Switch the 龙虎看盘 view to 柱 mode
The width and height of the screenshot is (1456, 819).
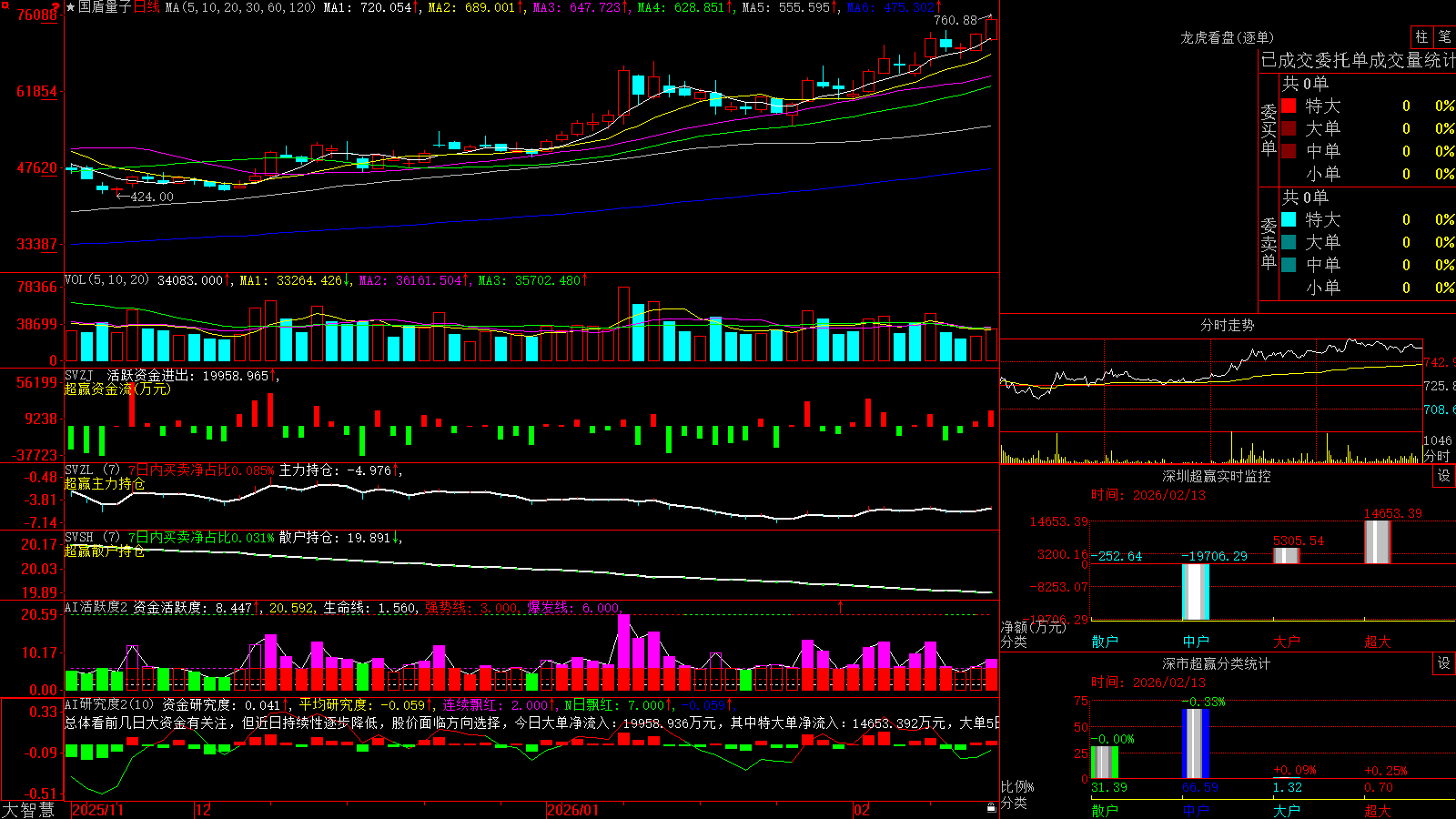tap(1421, 37)
